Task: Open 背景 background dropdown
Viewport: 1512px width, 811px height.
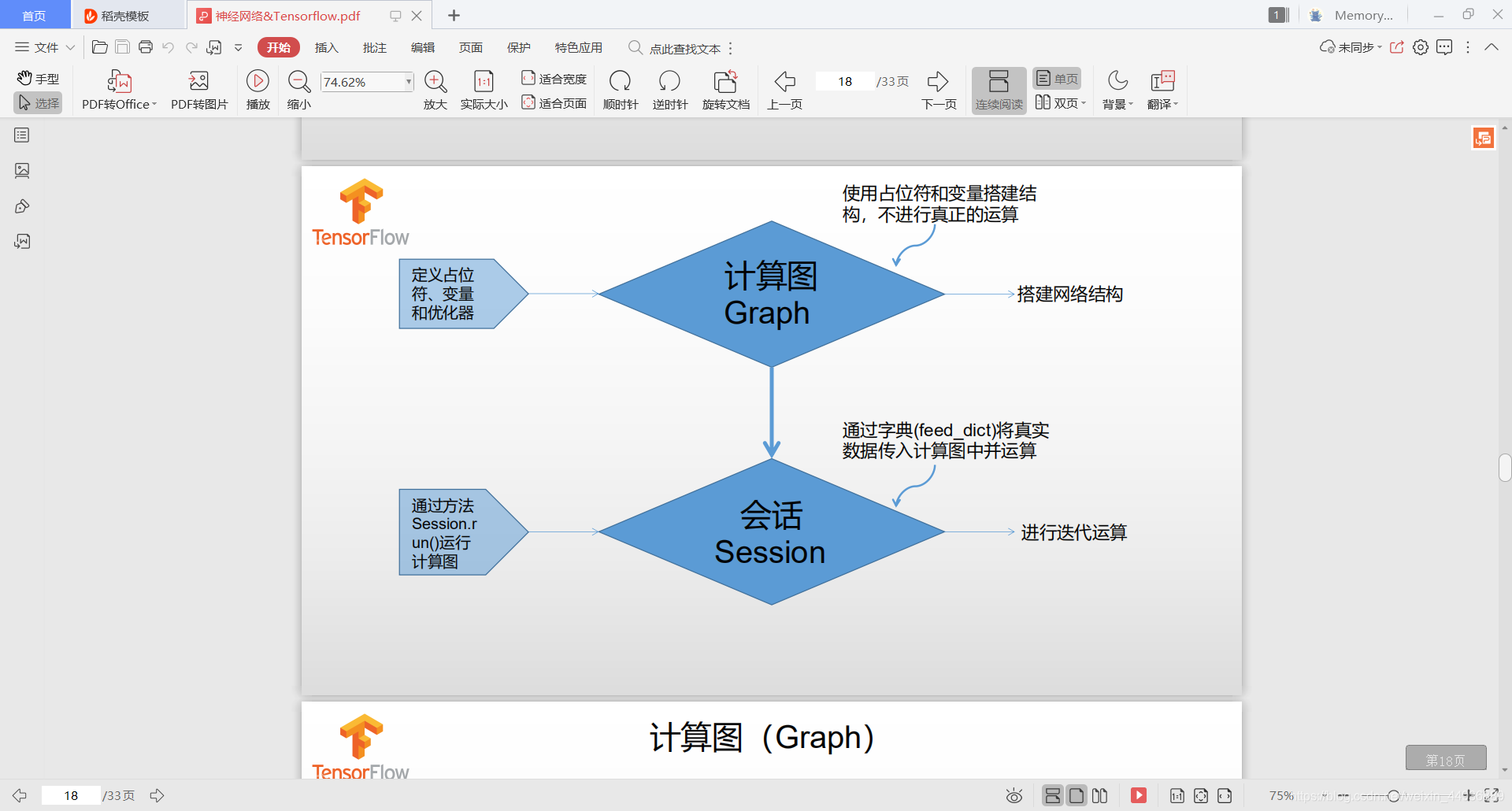Action: point(1117,91)
